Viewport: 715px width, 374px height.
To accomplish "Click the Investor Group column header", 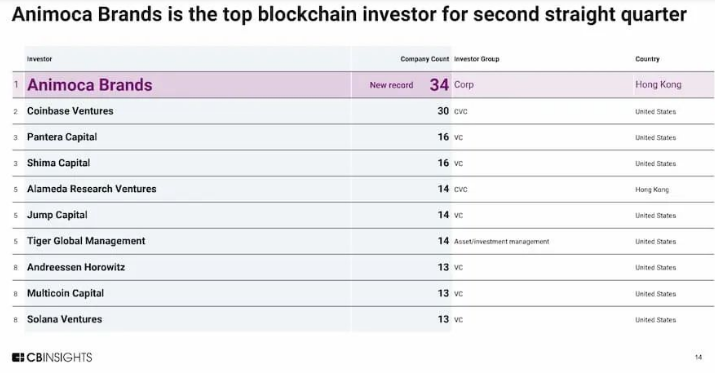I will pyautogui.click(x=477, y=59).
